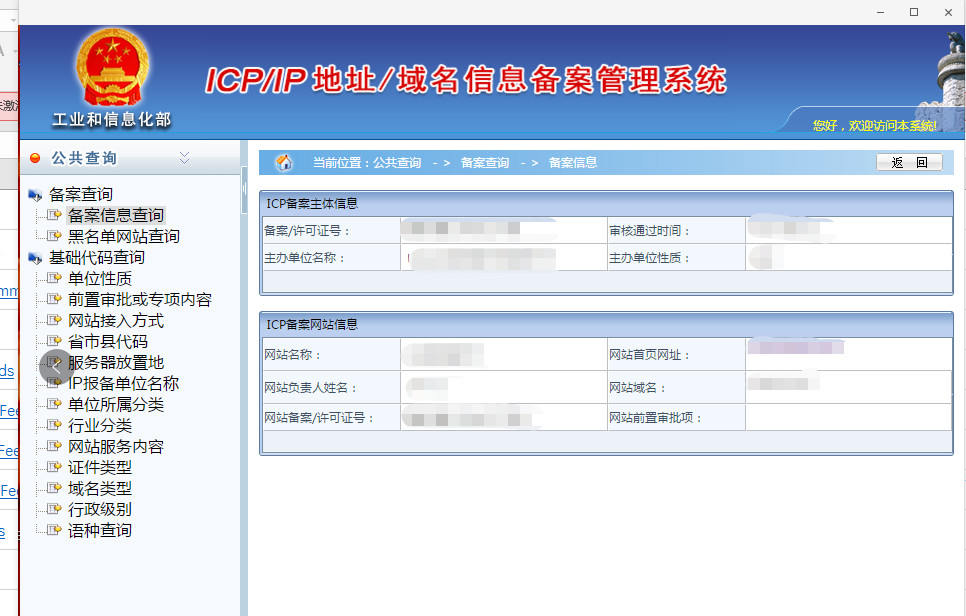This screenshot has width=966, height=616.
Task: Open 前置审批或专项内容 item
Action: tap(140, 299)
